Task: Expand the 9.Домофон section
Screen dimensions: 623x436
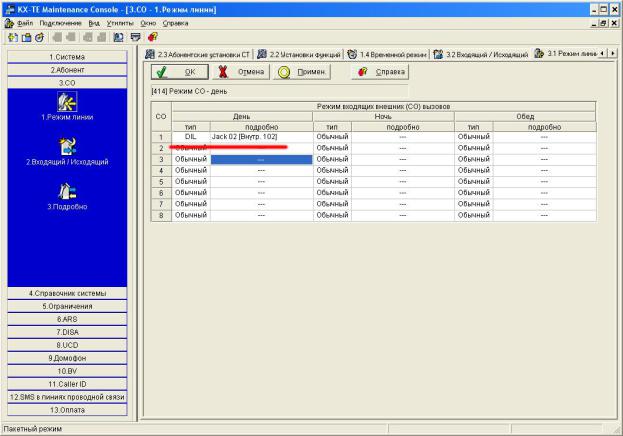Action: (x=67, y=358)
